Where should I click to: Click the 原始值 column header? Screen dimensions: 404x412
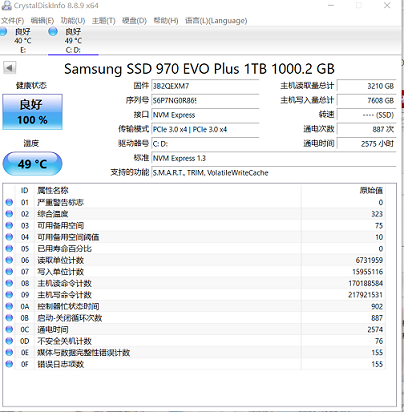[x=343, y=190]
